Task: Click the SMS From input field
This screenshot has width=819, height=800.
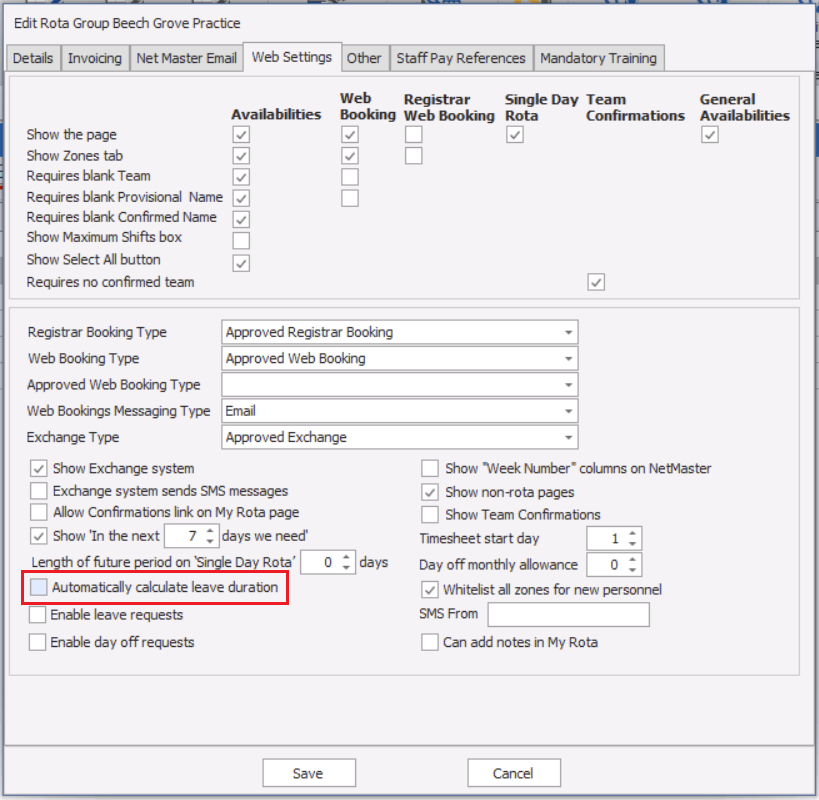Action: point(568,614)
